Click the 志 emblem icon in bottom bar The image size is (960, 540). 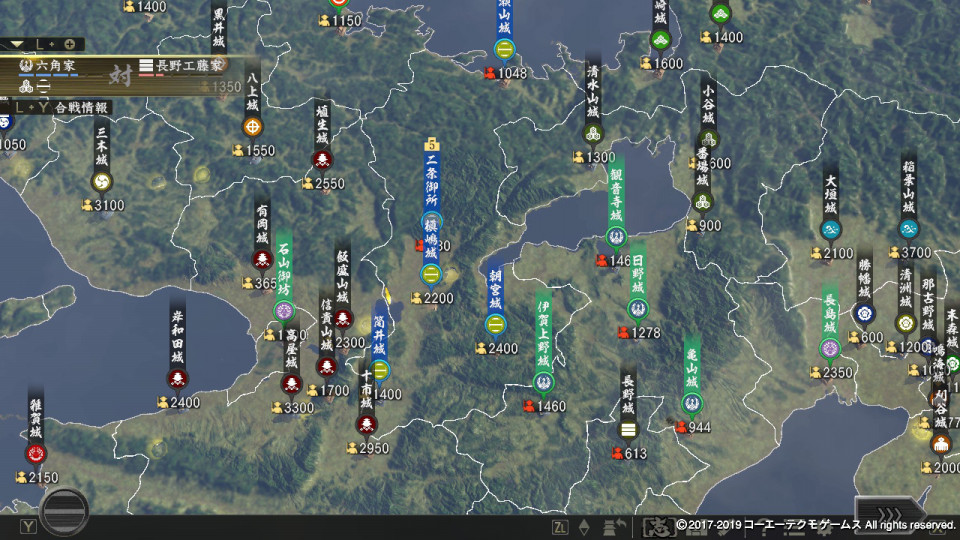(658, 527)
